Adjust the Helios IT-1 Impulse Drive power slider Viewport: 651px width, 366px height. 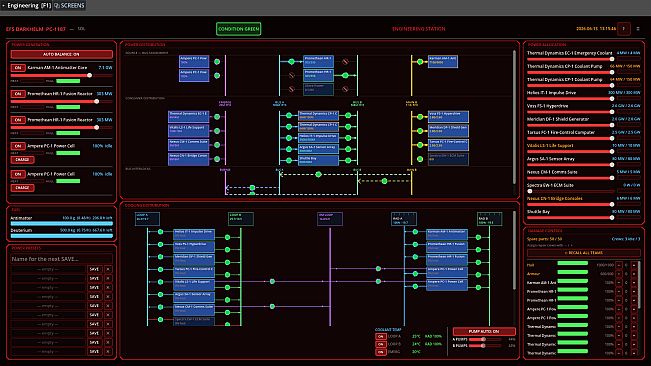570,99
